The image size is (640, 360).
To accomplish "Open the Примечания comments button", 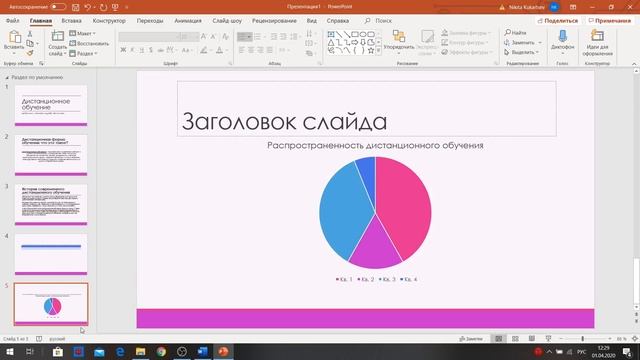I will [609, 20].
